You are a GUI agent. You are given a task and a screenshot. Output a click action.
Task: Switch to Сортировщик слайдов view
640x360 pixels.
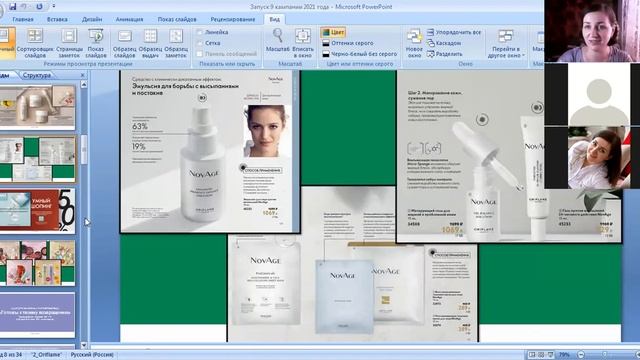coord(35,43)
